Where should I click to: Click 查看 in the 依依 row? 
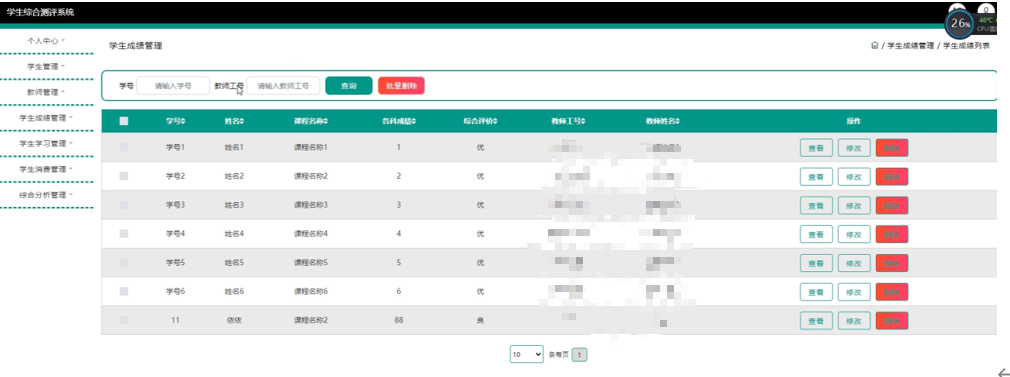point(816,321)
